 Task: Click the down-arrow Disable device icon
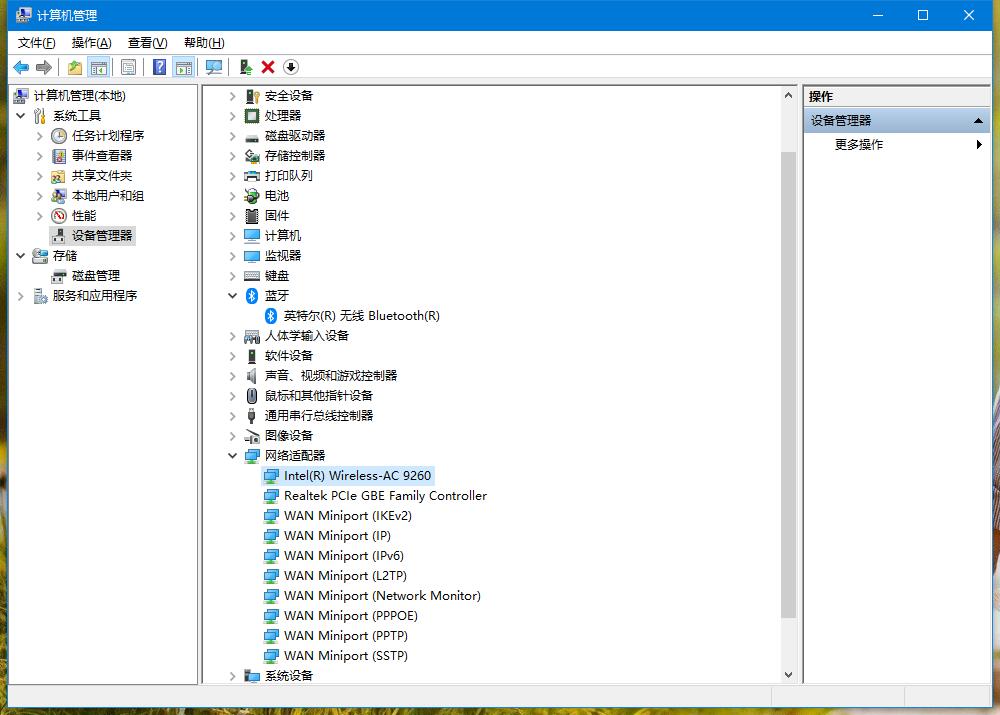(291, 67)
